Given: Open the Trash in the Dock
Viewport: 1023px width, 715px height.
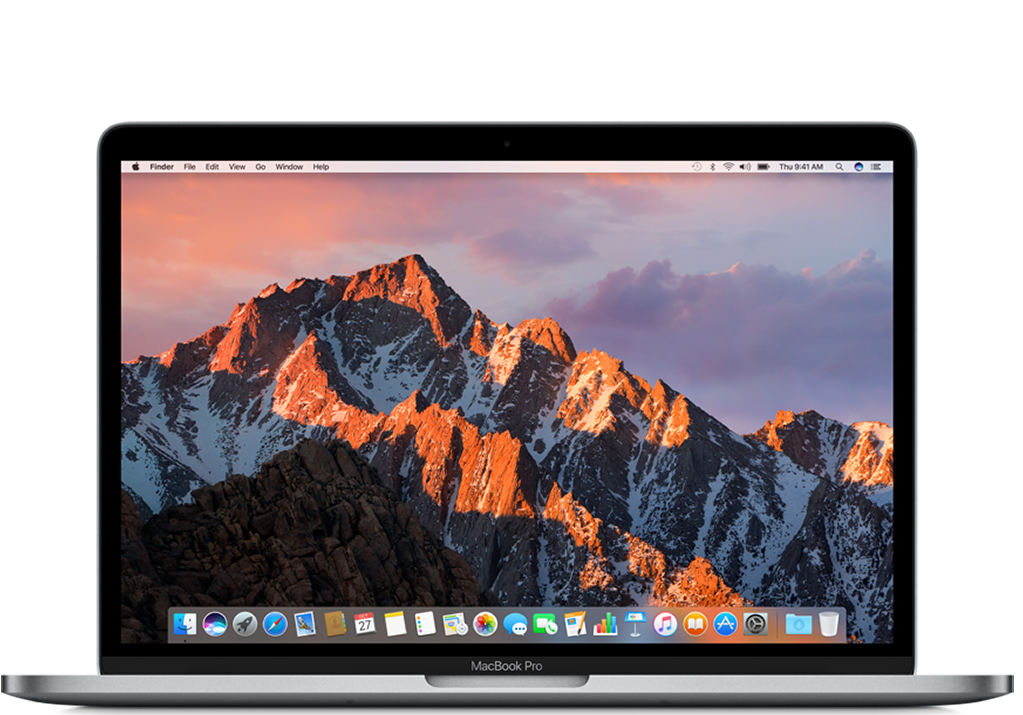Looking at the screenshot, I should click(x=829, y=624).
